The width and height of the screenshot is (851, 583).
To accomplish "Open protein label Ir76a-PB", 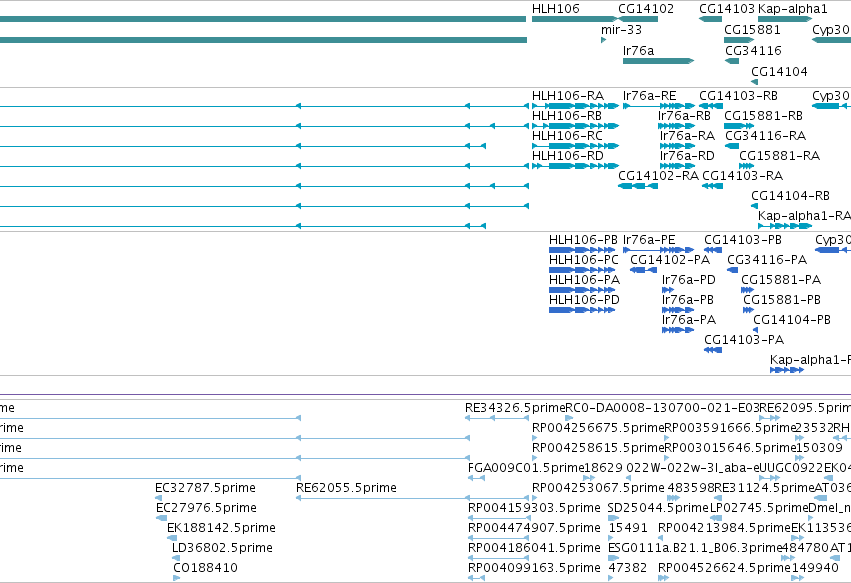I will point(688,300).
